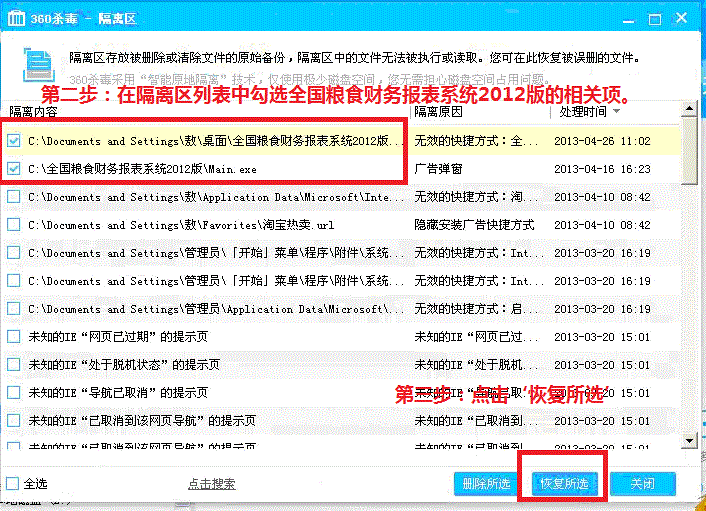
Task: Check the Application Data\Microsoft\Inte row checkbox
Action: 14,197
